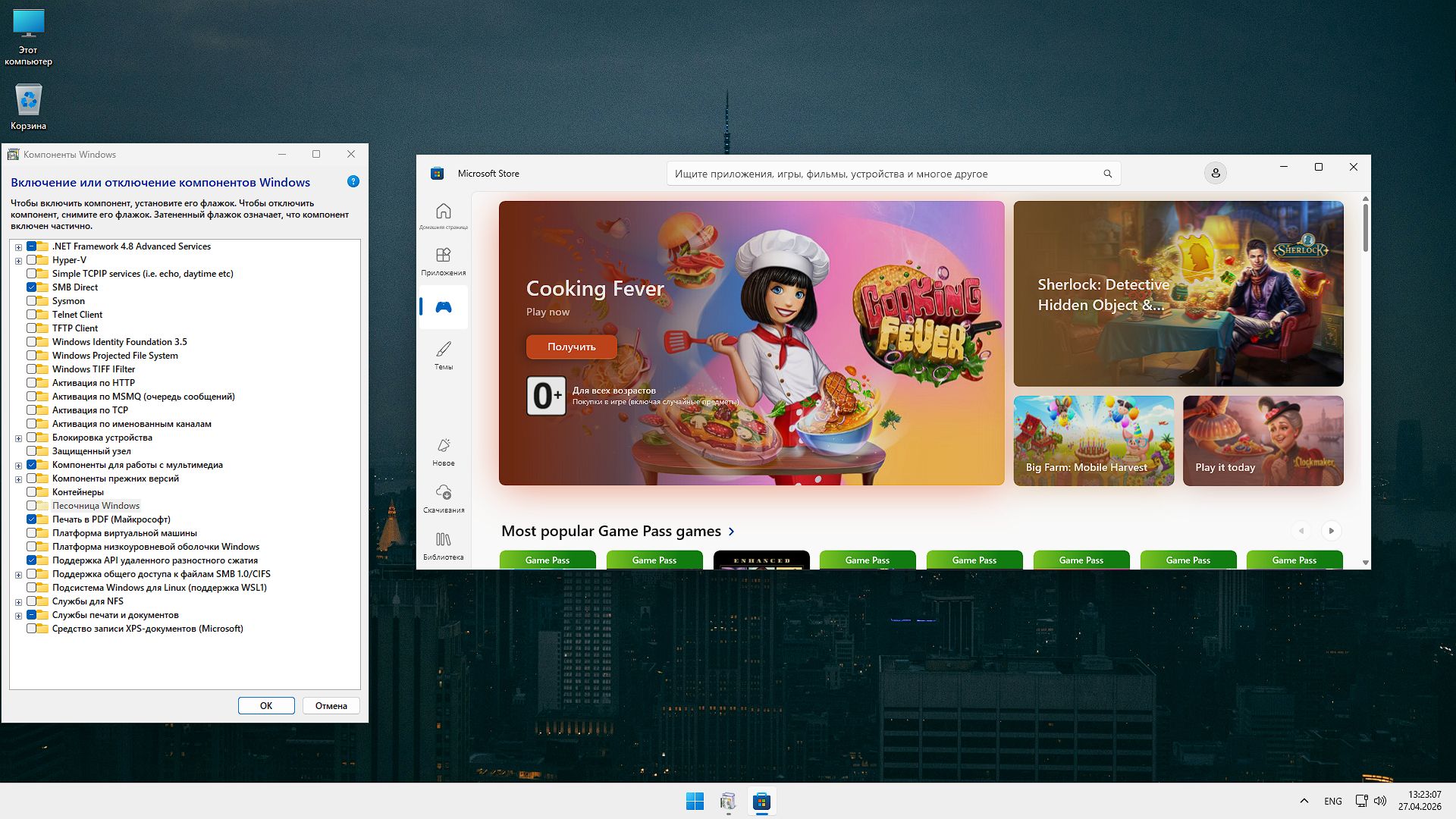
Task: Click the Store search input field
Action: (887, 173)
